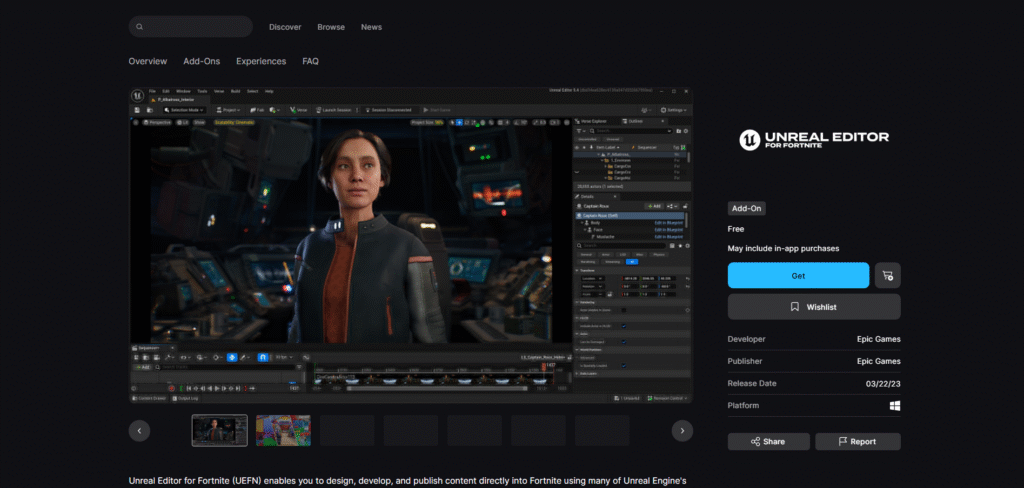Screen dimensions: 1024x488
Task: Open the Developer's Epic Games link
Action: point(878,339)
